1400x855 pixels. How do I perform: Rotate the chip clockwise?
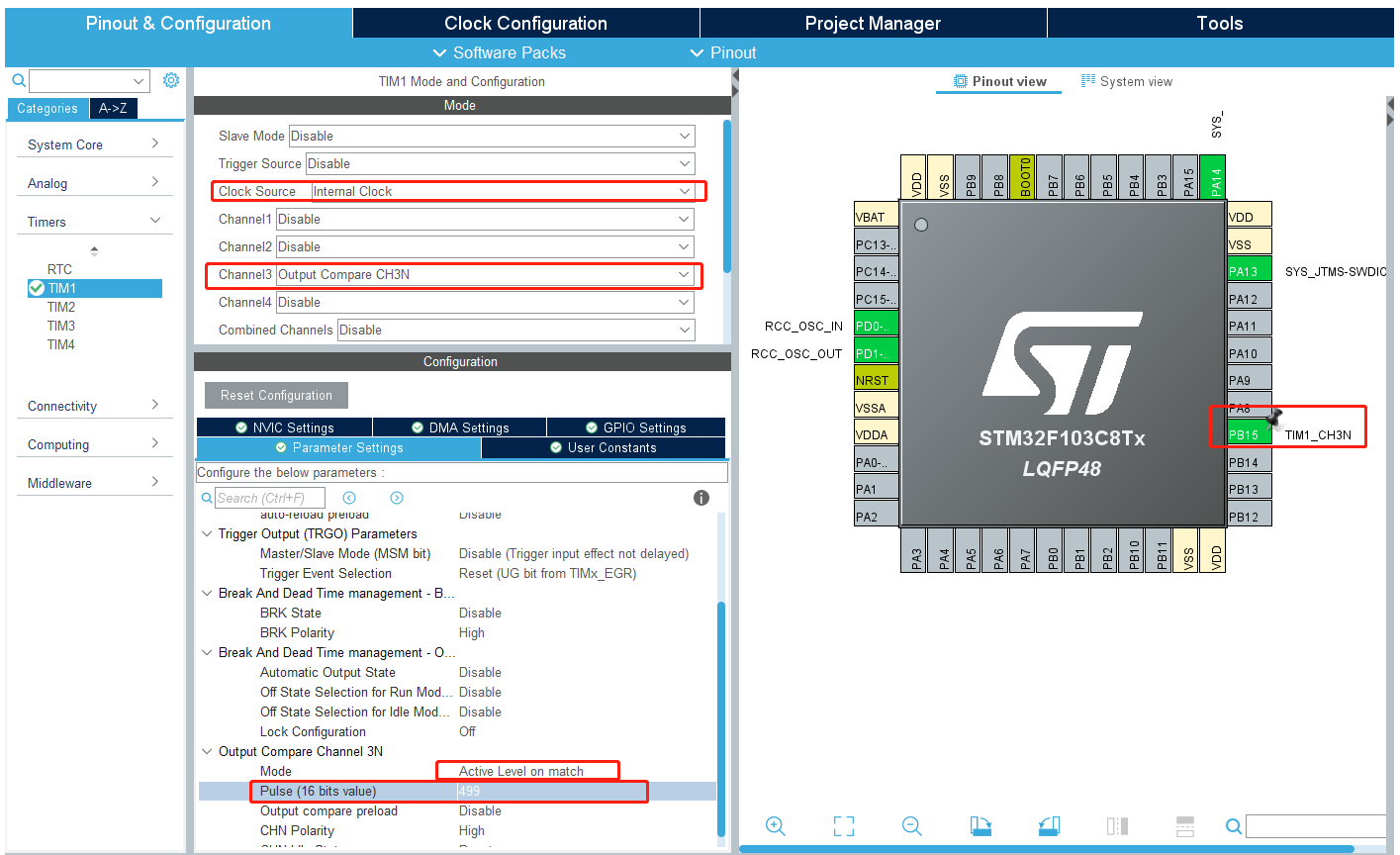click(x=980, y=825)
